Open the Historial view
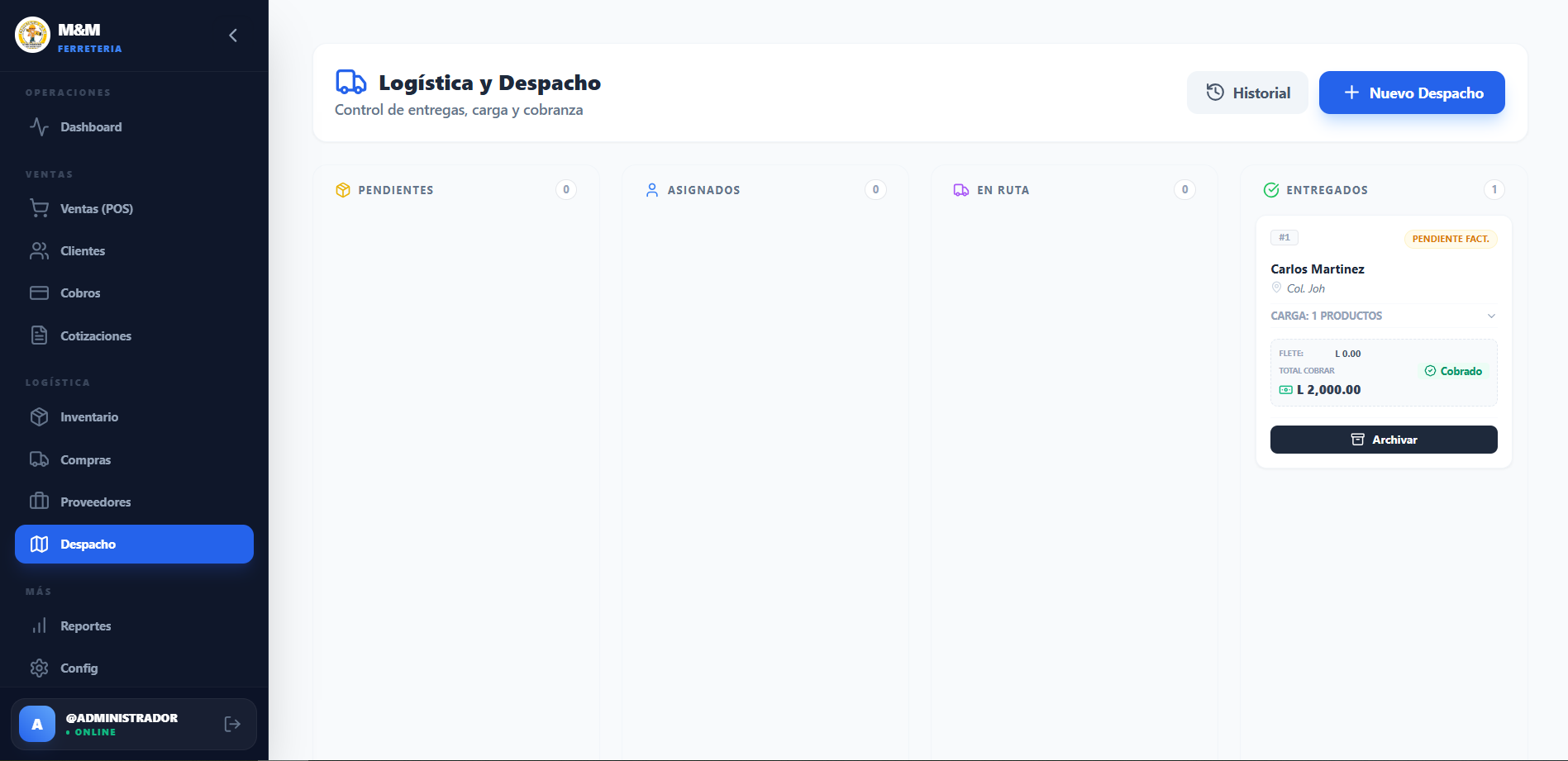The image size is (1568, 761). click(1246, 93)
